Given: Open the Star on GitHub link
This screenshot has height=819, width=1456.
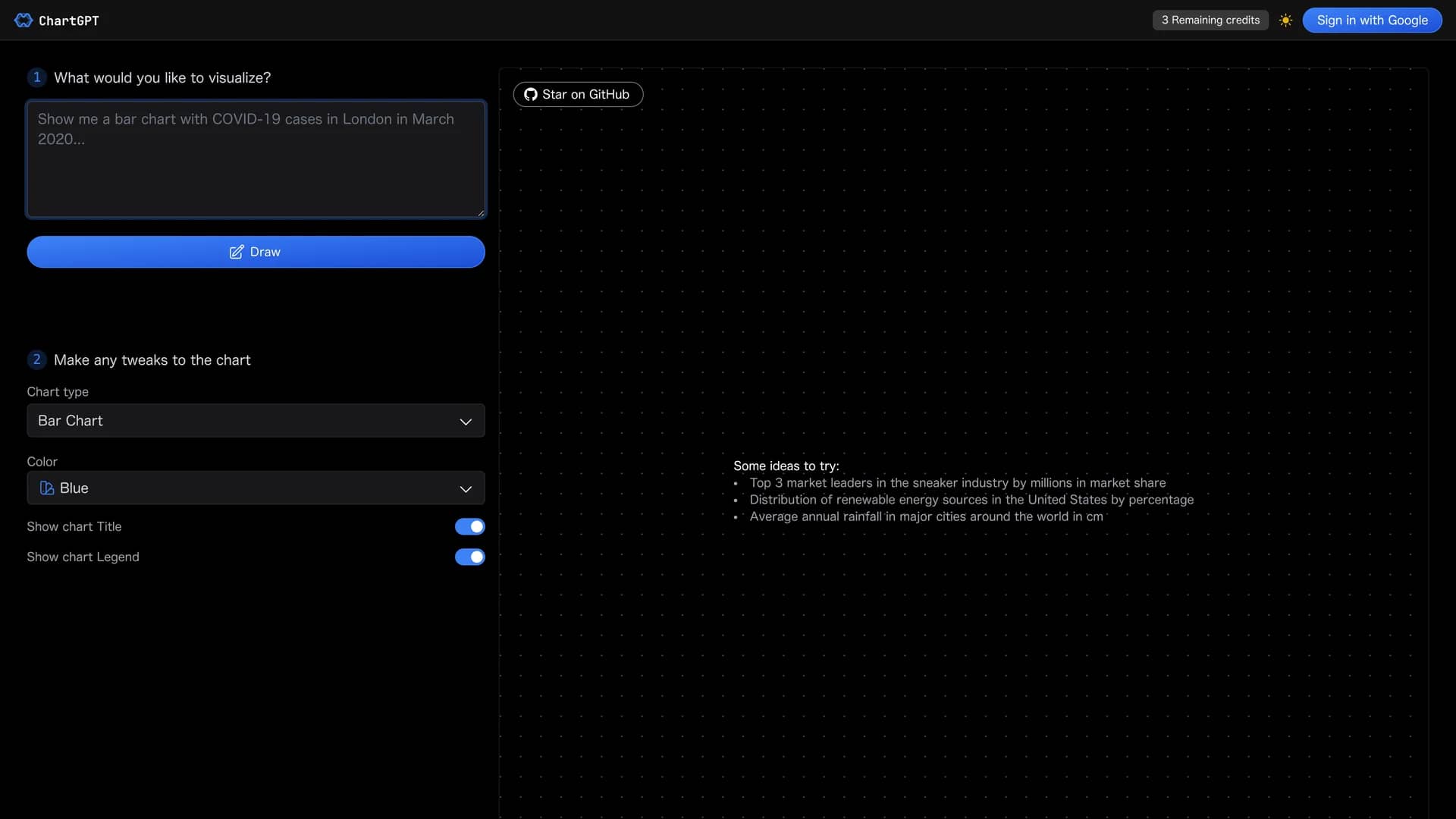Looking at the screenshot, I should click(578, 95).
